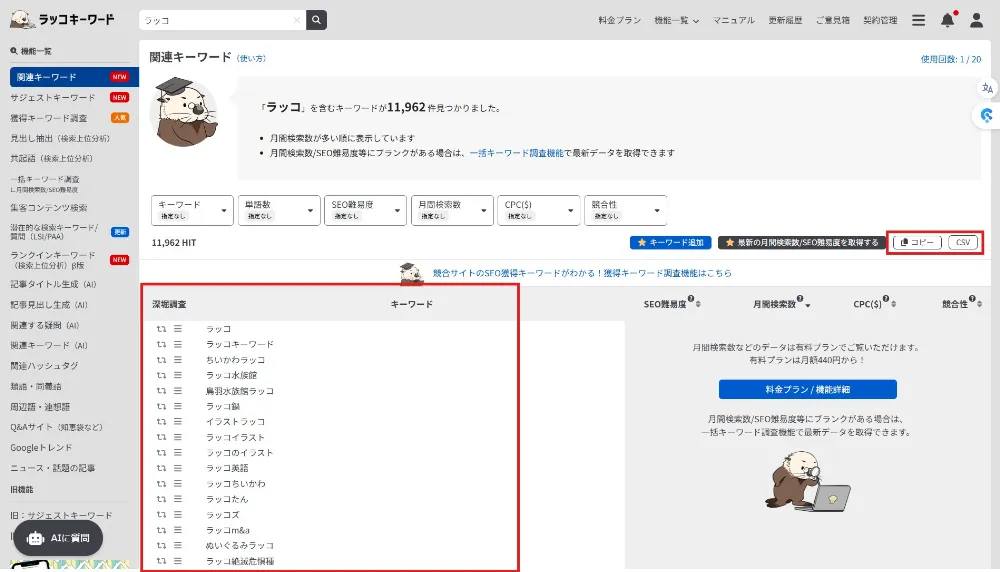This screenshot has width=1000, height=572.
Task: Open the CPC($) filter dropdown
Action: pyautogui.click(x=538, y=210)
